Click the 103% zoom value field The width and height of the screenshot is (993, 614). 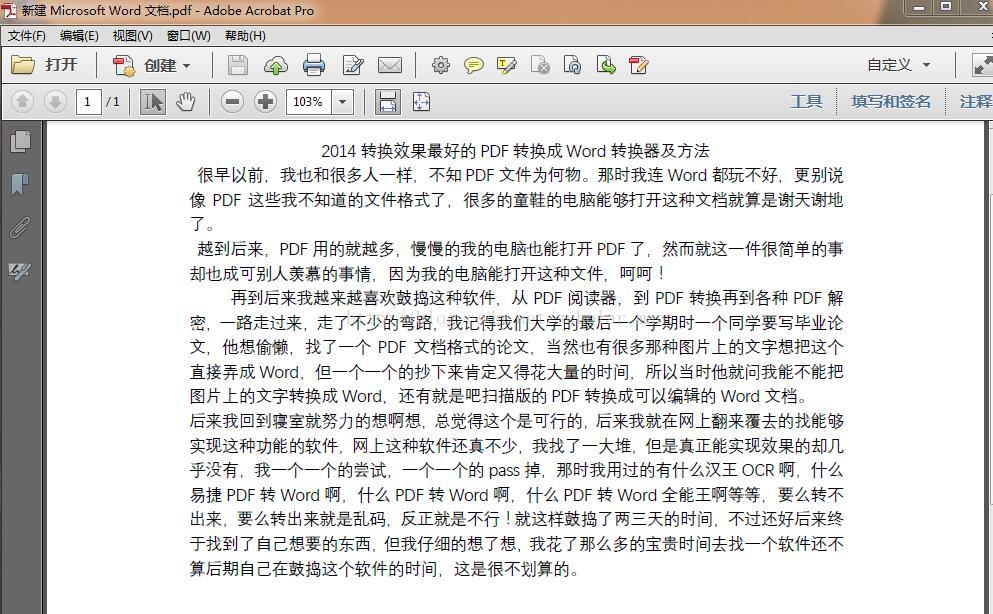point(308,101)
